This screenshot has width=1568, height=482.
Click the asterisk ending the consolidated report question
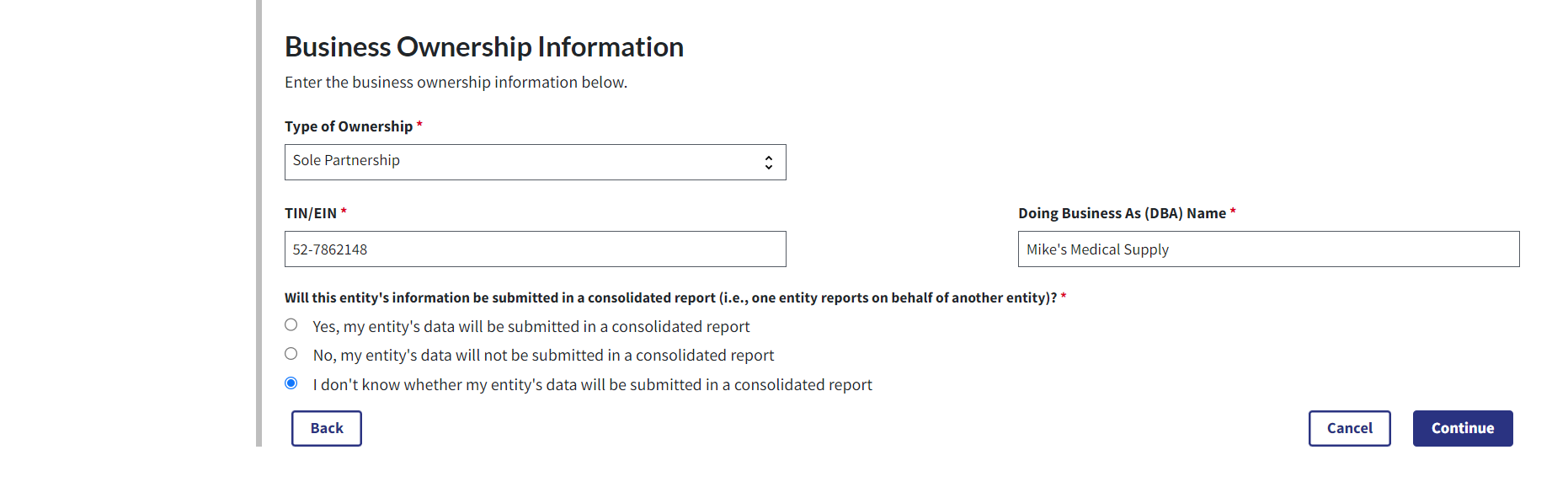tap(1064, 296)
